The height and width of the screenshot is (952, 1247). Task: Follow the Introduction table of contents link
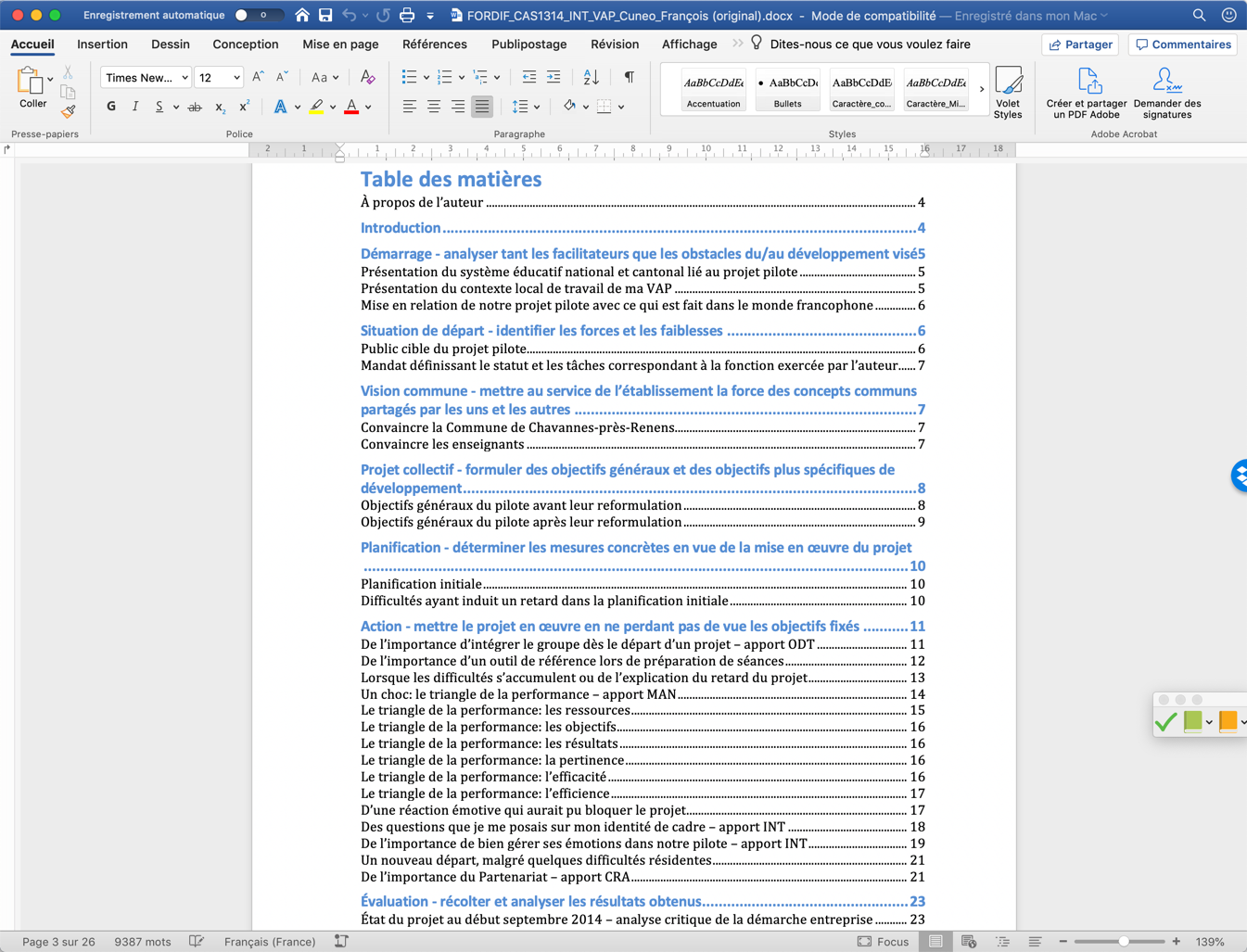[643, 228]
